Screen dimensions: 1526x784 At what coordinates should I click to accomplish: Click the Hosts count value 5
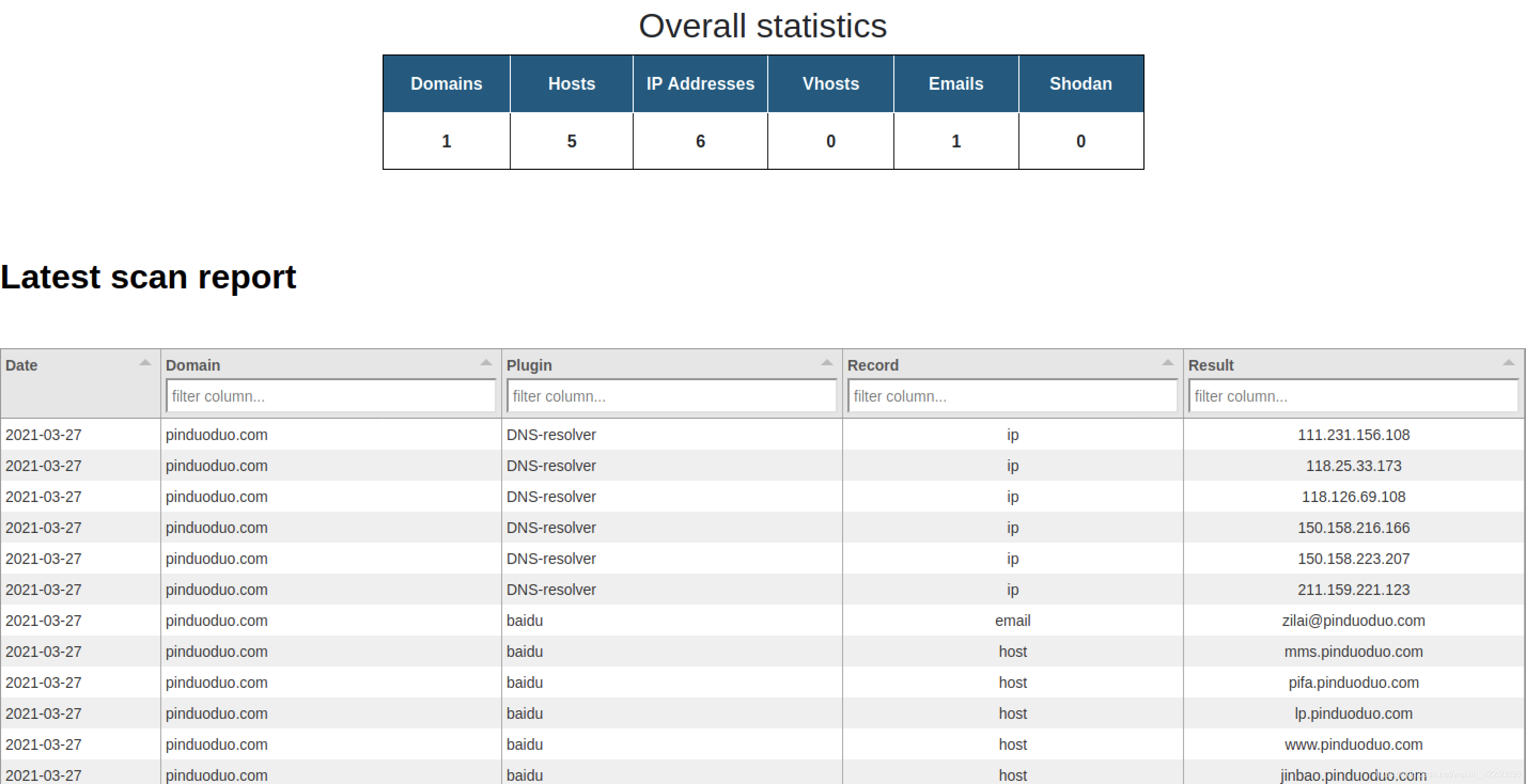(572, 141)
